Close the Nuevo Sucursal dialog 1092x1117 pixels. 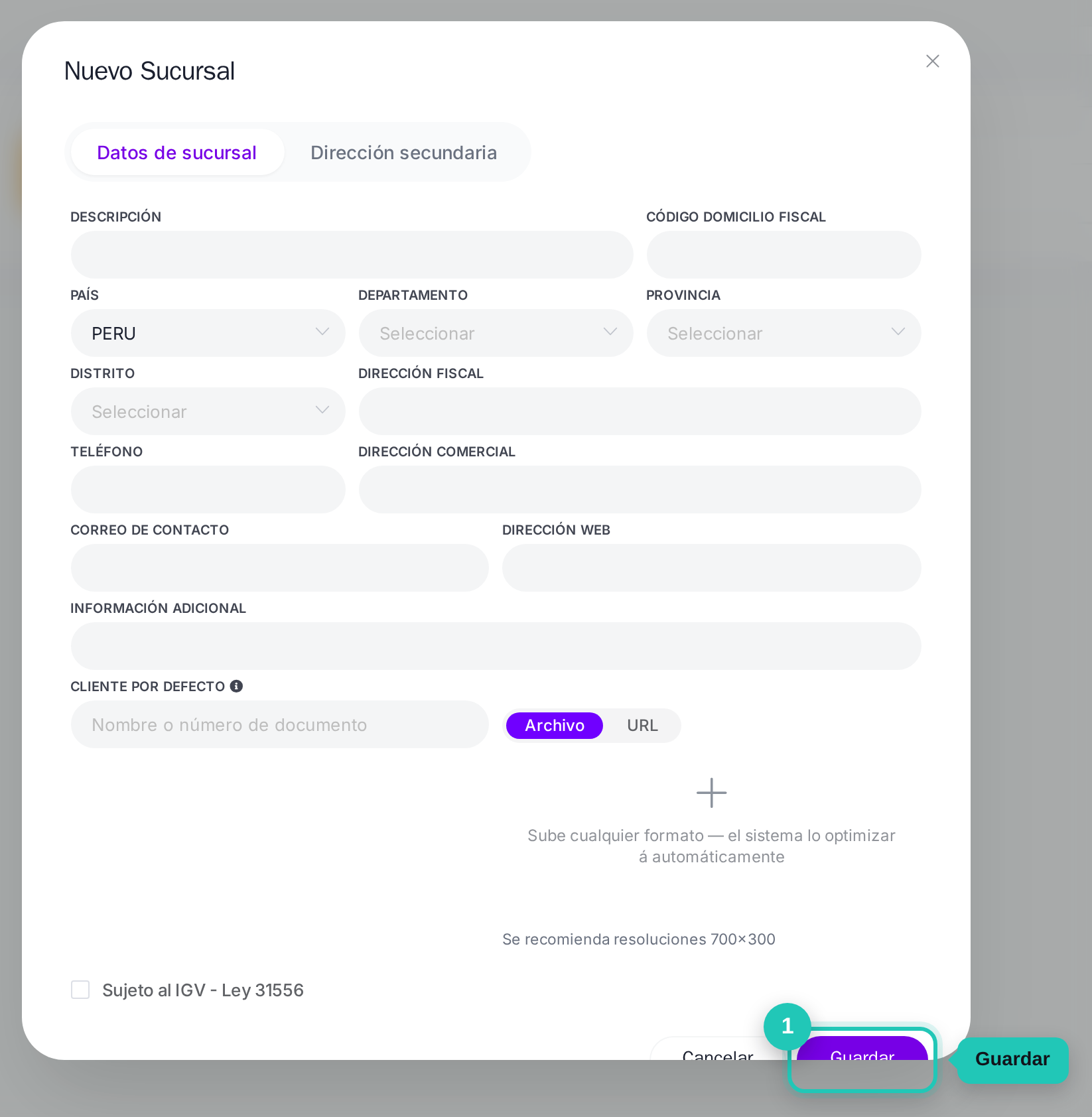tap(932, 61)
